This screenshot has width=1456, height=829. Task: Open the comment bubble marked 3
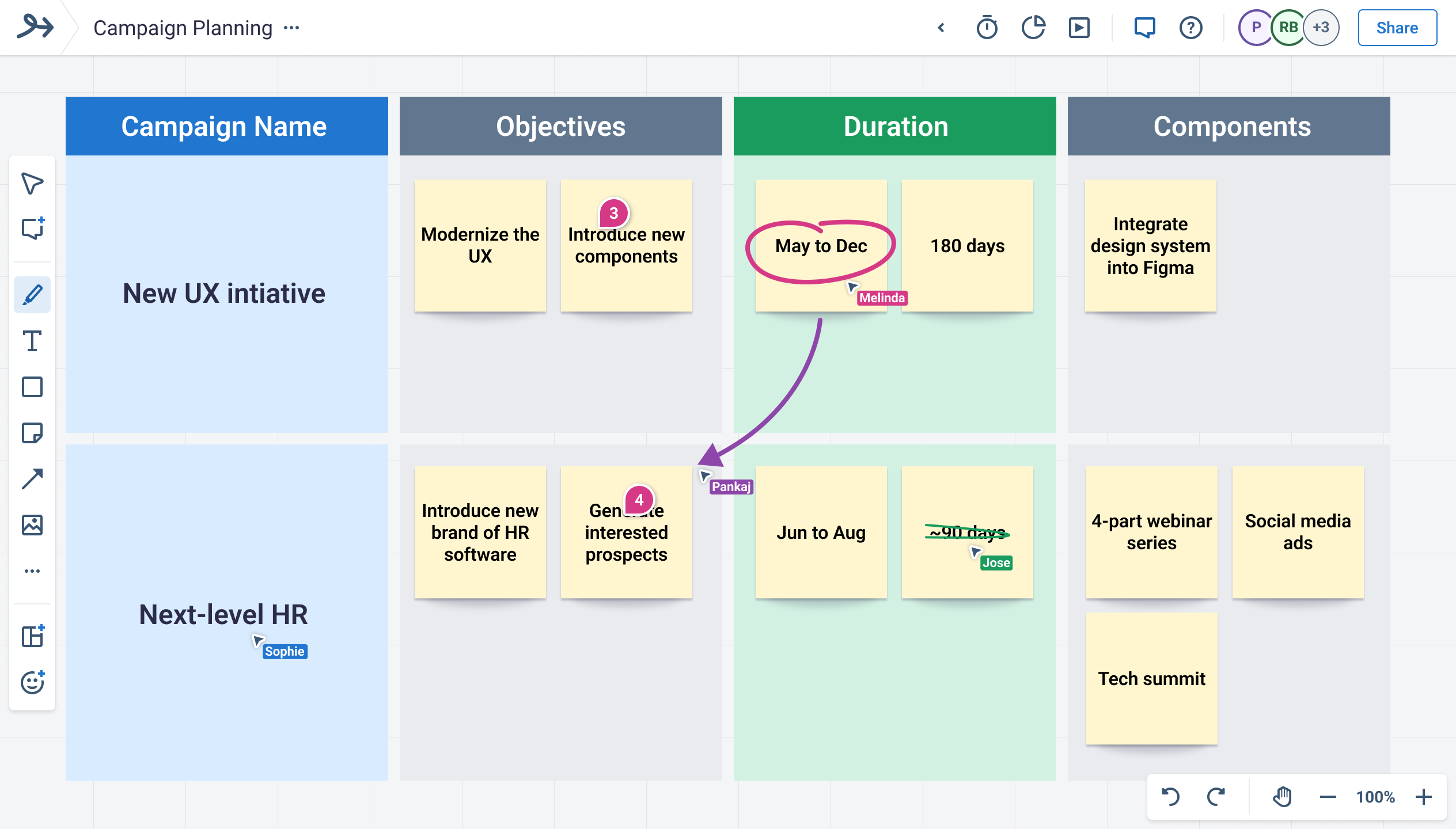614,214
